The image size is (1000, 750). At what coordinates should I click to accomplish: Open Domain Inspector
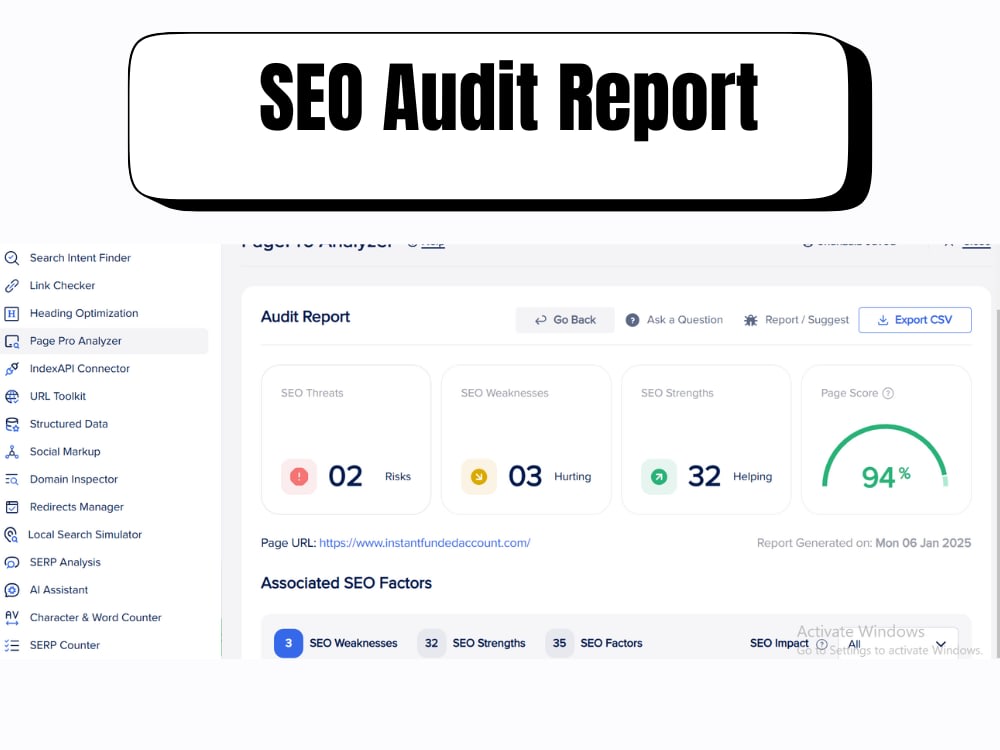pos(74,480)
